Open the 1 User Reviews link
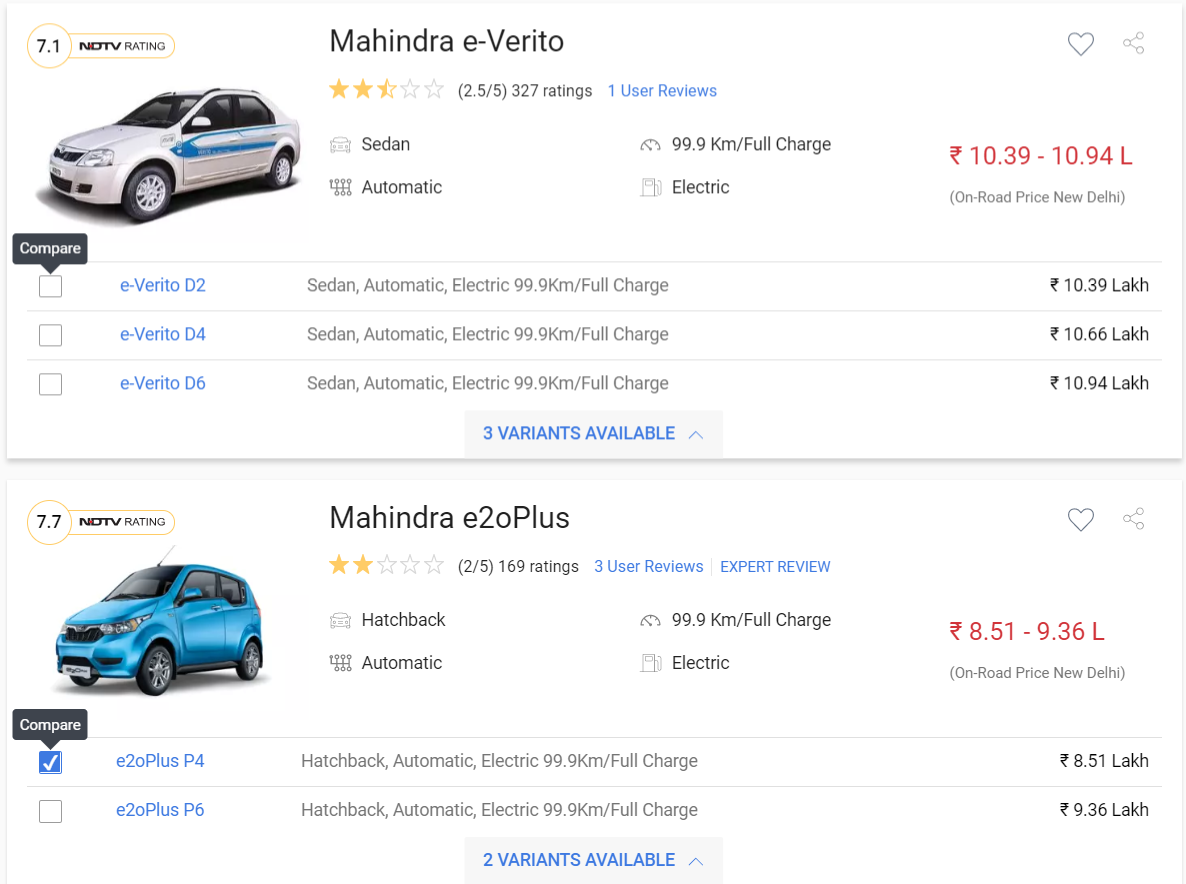Image resolution: width=1186 pixels, height=884 pixels. coord(662,91)
